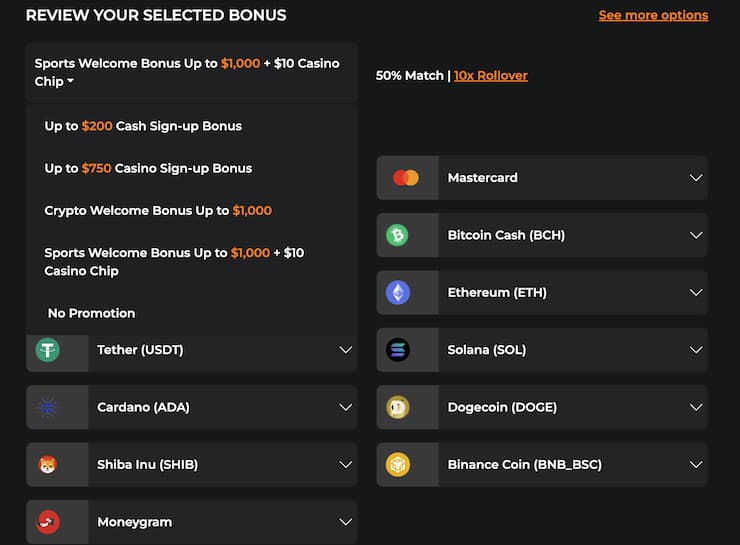Select the Solana (SOL) label
Image resolution: width=740 pixels, height=545 pixels.
pos(487,350)
